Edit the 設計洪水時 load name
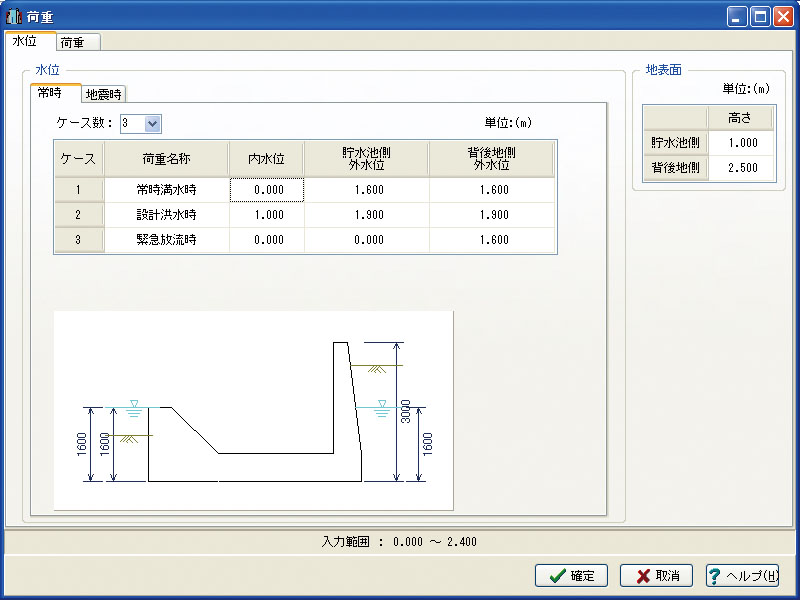The width and height of the screenshot is (800, 600). tap(167, 215)
